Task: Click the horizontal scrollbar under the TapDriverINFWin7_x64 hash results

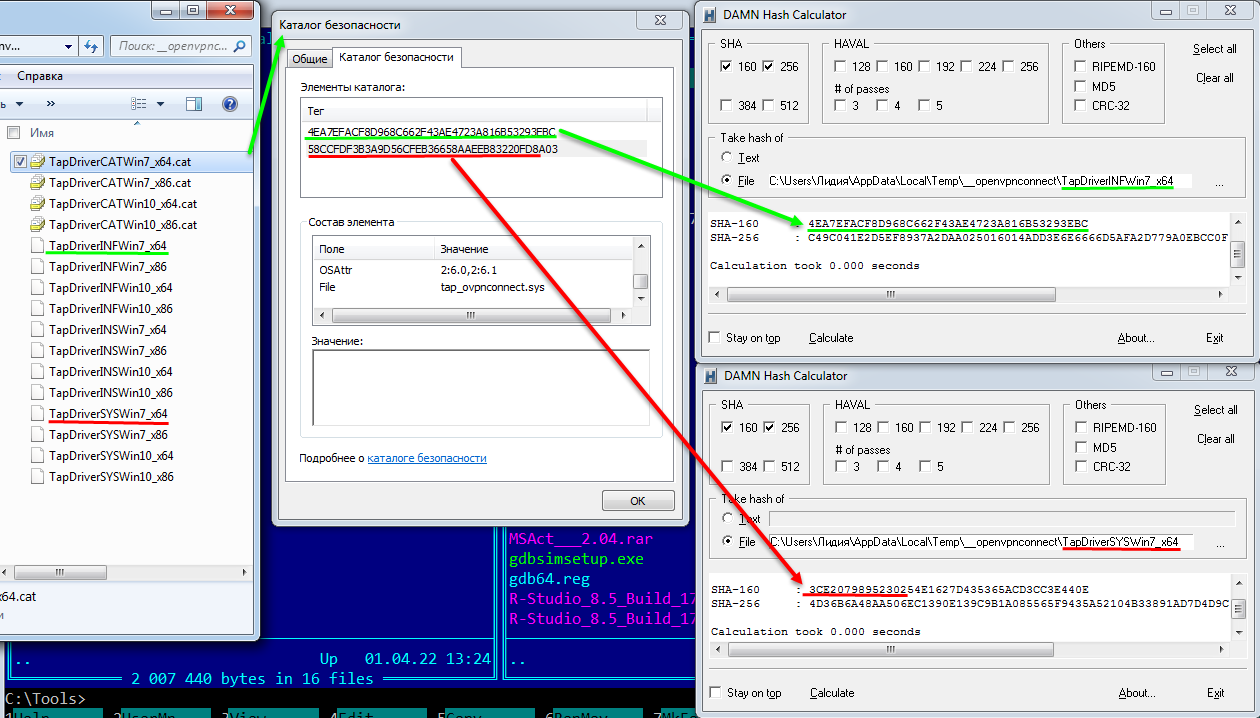Action: coord(968,295)
